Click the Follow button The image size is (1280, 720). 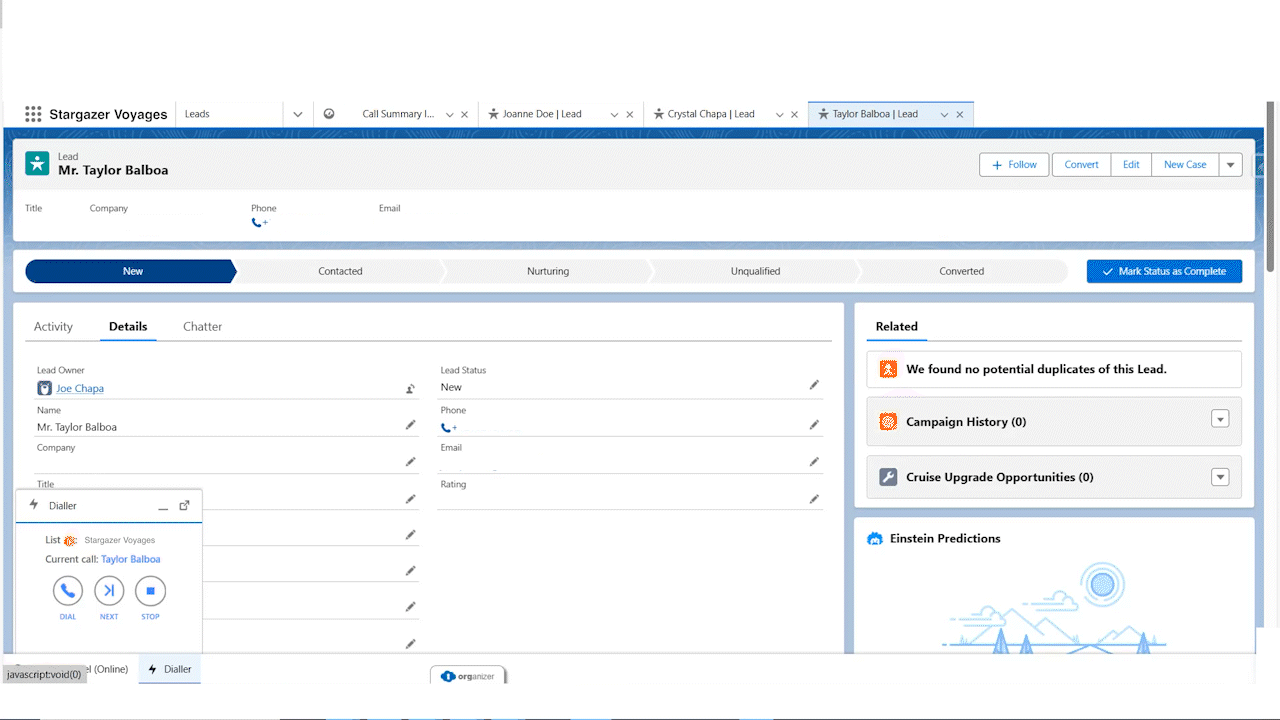(x=1014, y=165)
